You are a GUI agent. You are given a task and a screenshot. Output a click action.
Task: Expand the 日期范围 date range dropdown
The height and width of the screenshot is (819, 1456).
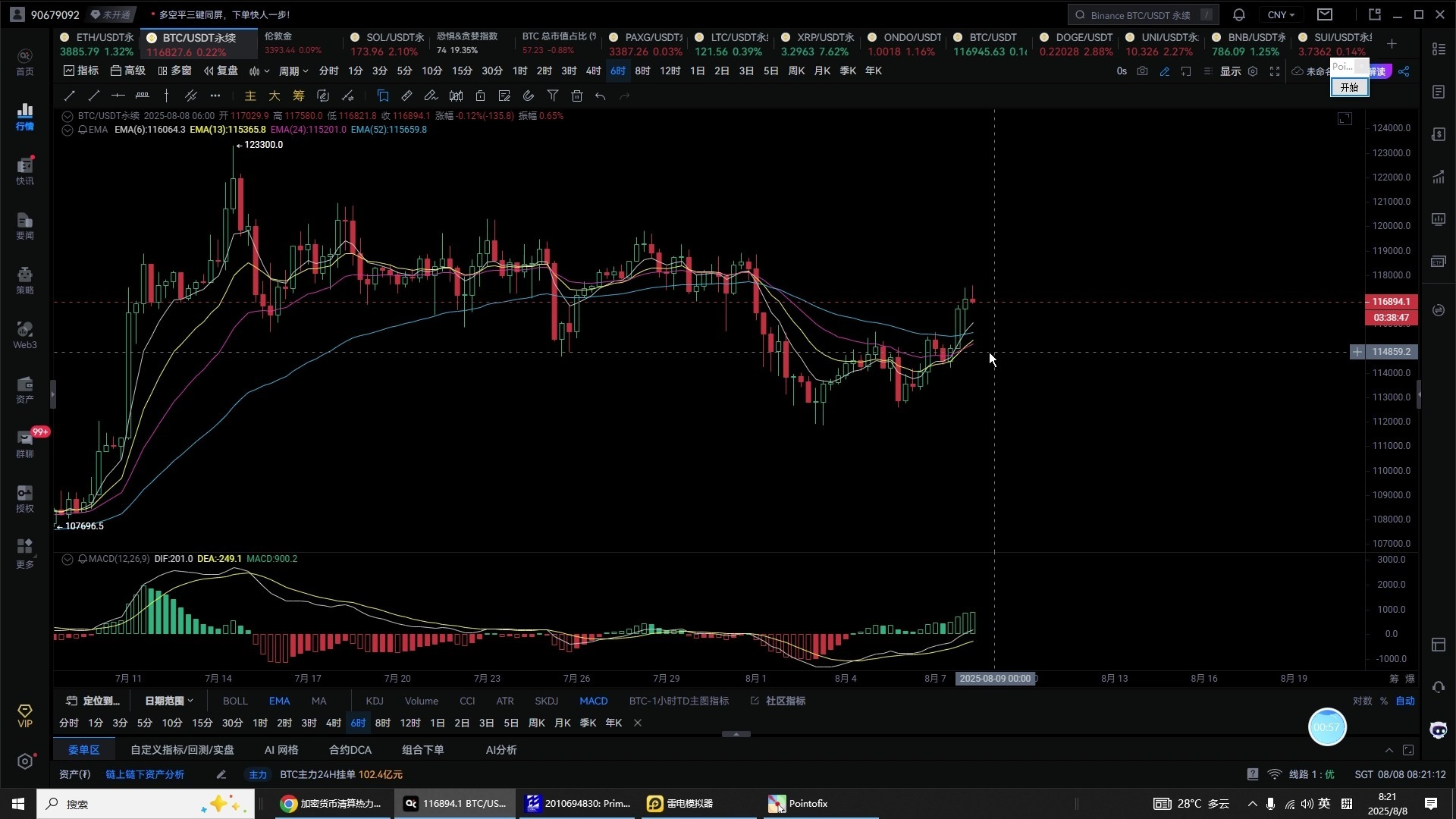169,701
